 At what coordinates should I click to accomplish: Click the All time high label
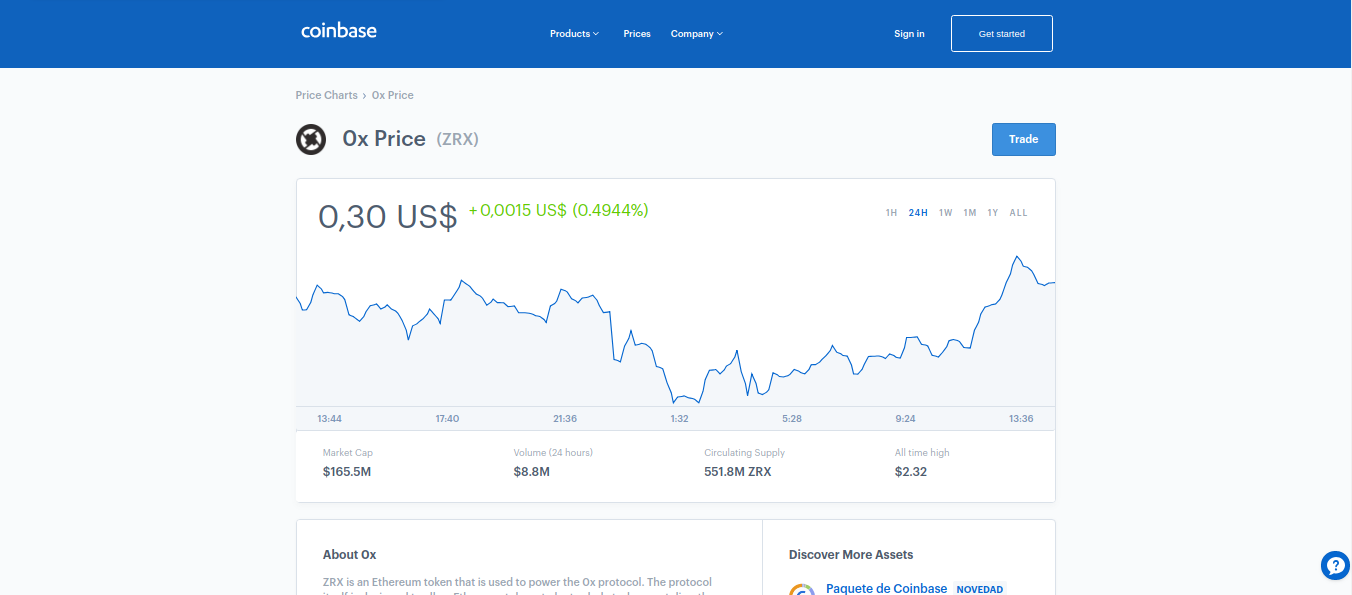[x=922, y=453]
